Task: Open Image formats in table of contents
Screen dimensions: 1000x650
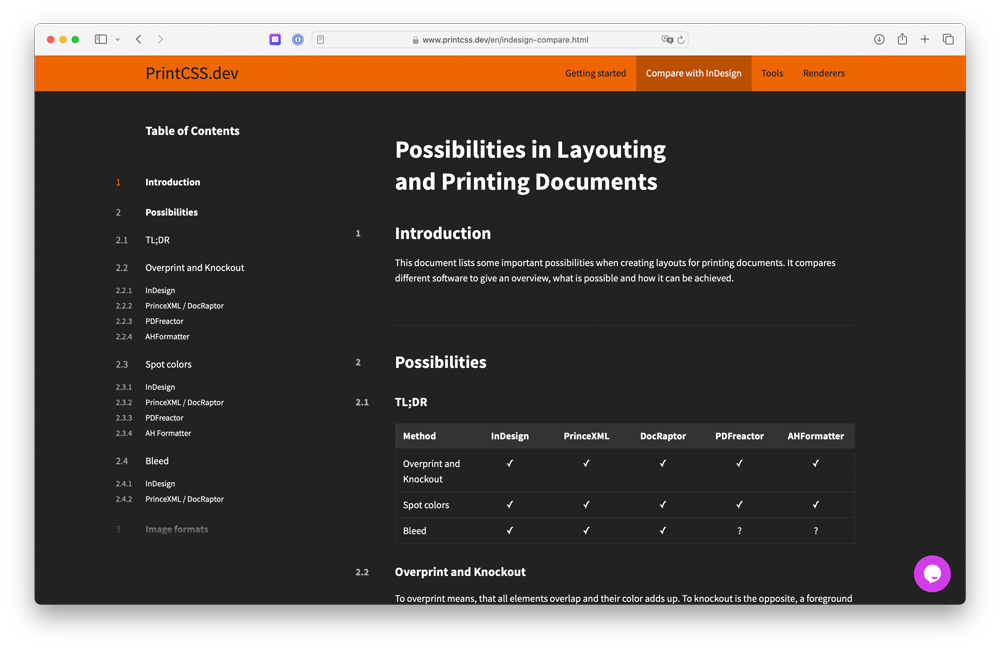Action: [x=177, y=529]
